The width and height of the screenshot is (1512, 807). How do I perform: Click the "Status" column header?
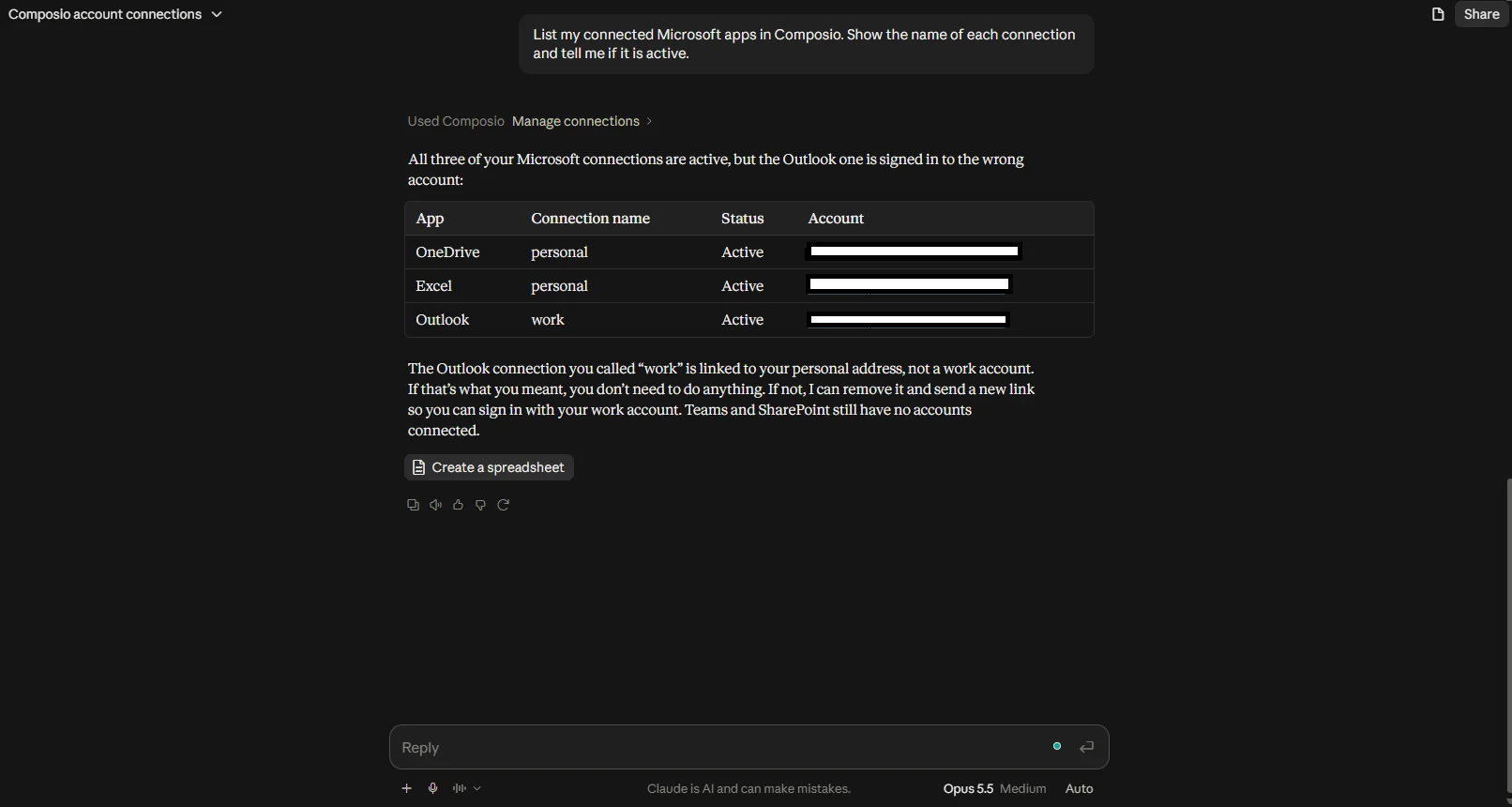click(742, 219)
